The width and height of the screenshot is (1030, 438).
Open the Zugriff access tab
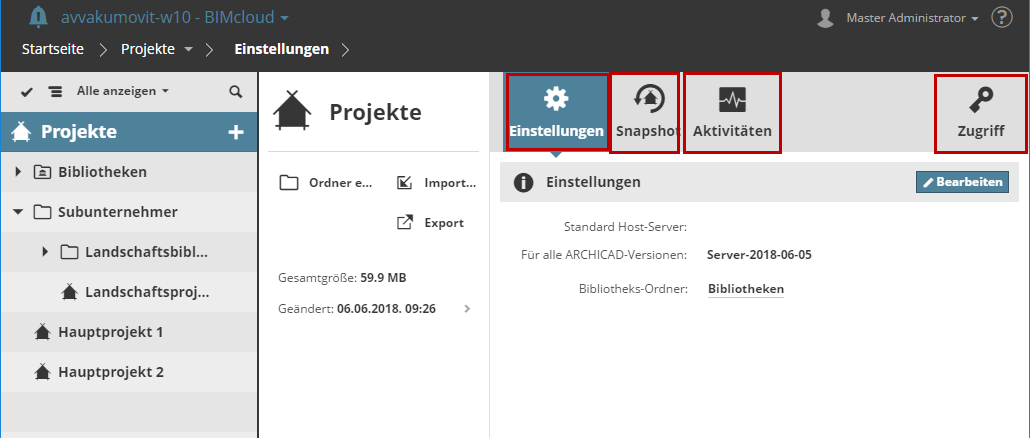pyautogui.click(x=980, y=112)
